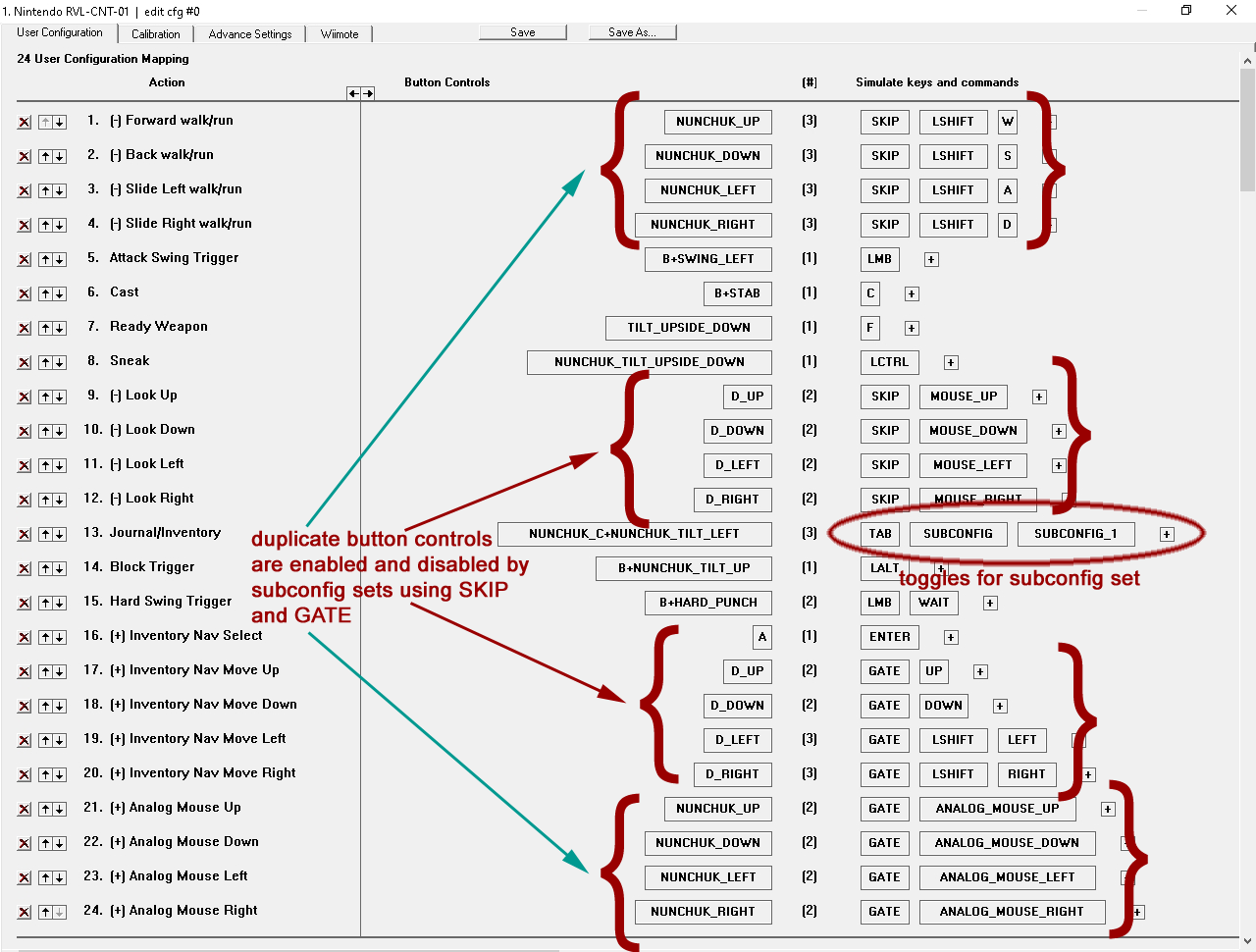Add a key after C in Cast row
The image size is (1256, 952).
tap(912, 294)
